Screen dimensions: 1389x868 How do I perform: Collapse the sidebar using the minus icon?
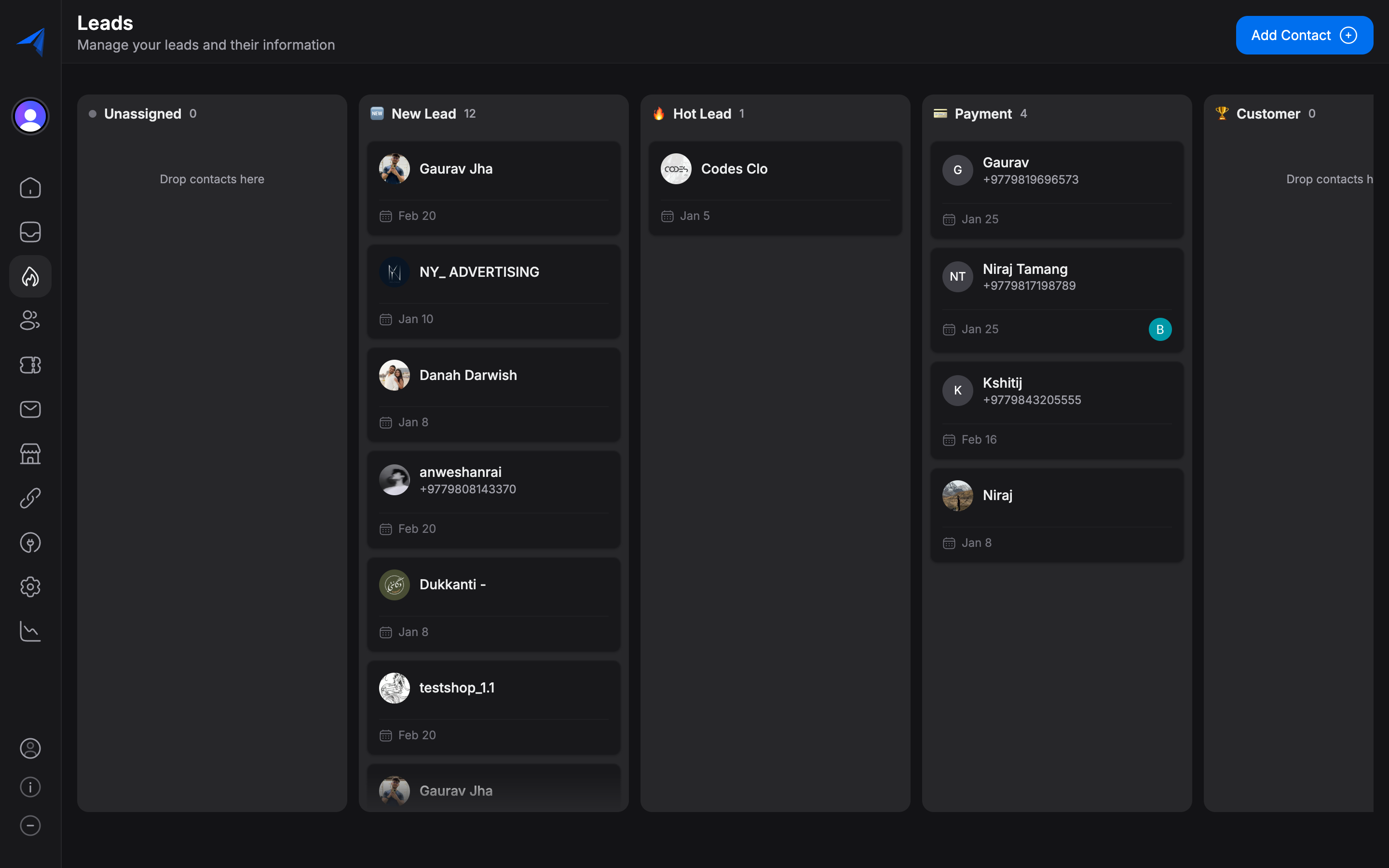click(30, 826)
